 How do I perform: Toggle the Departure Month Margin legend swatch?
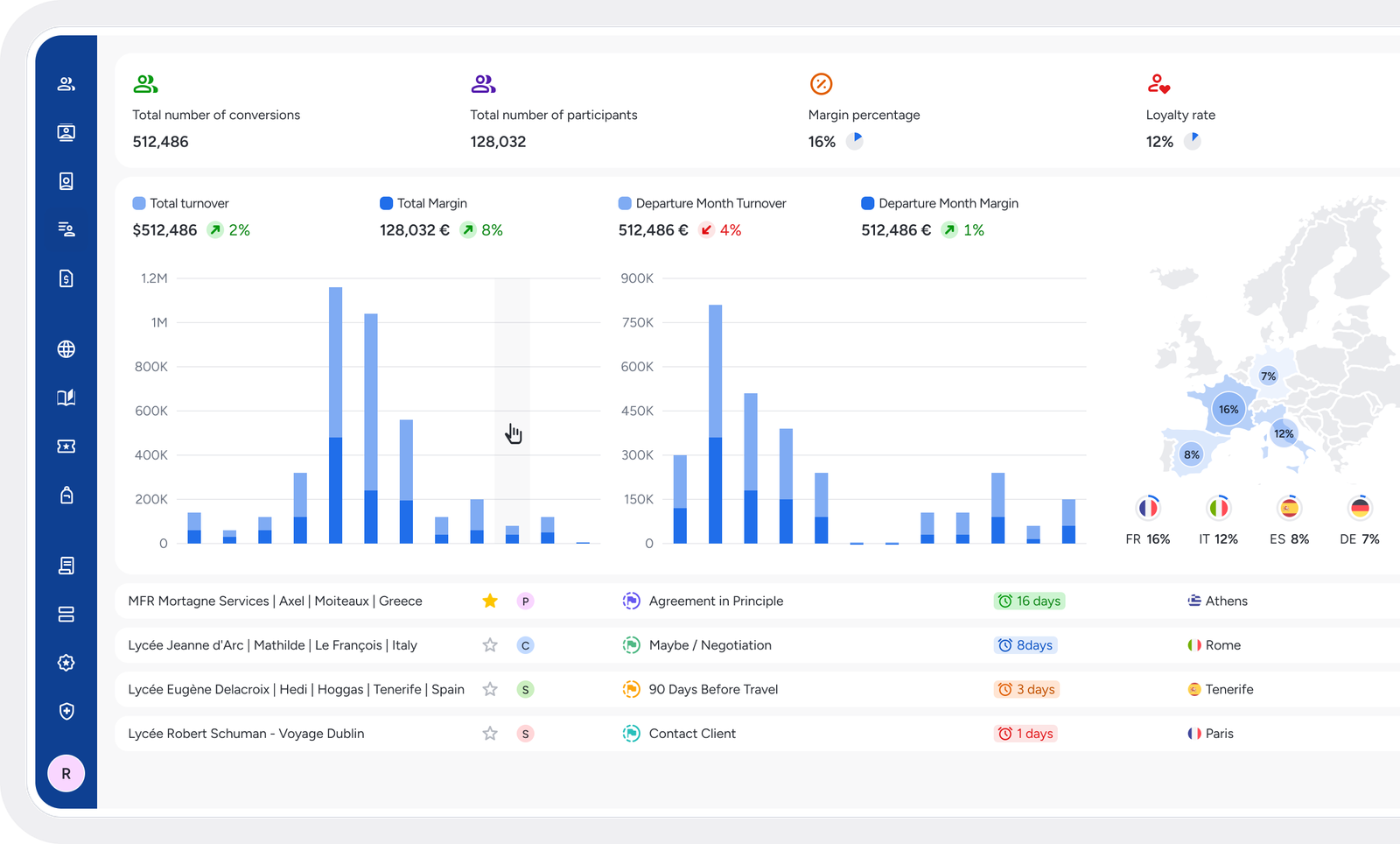click(x=867, y=203)
